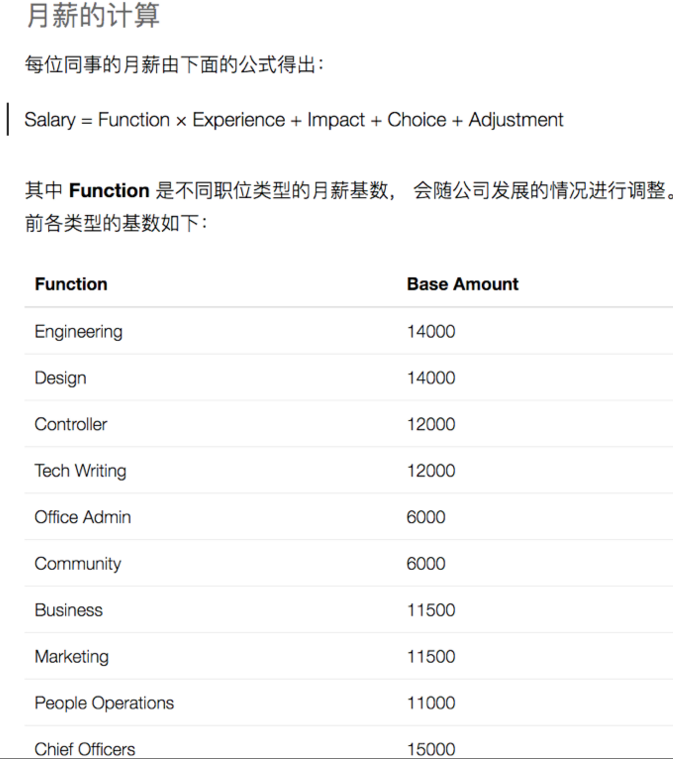Select the Engineering row label
673x759 pixels.
click(x=78, y=332)
